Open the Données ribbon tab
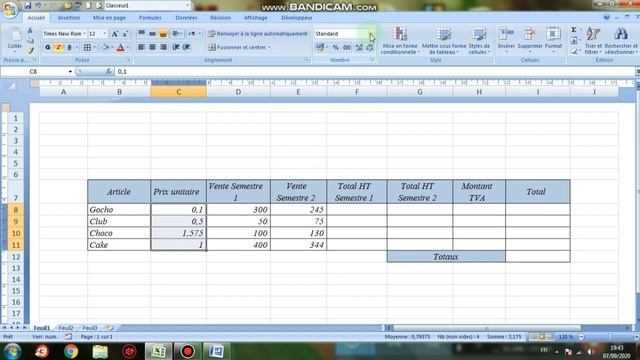The width and height of the screenshot is (640, 360). point(186,18)
